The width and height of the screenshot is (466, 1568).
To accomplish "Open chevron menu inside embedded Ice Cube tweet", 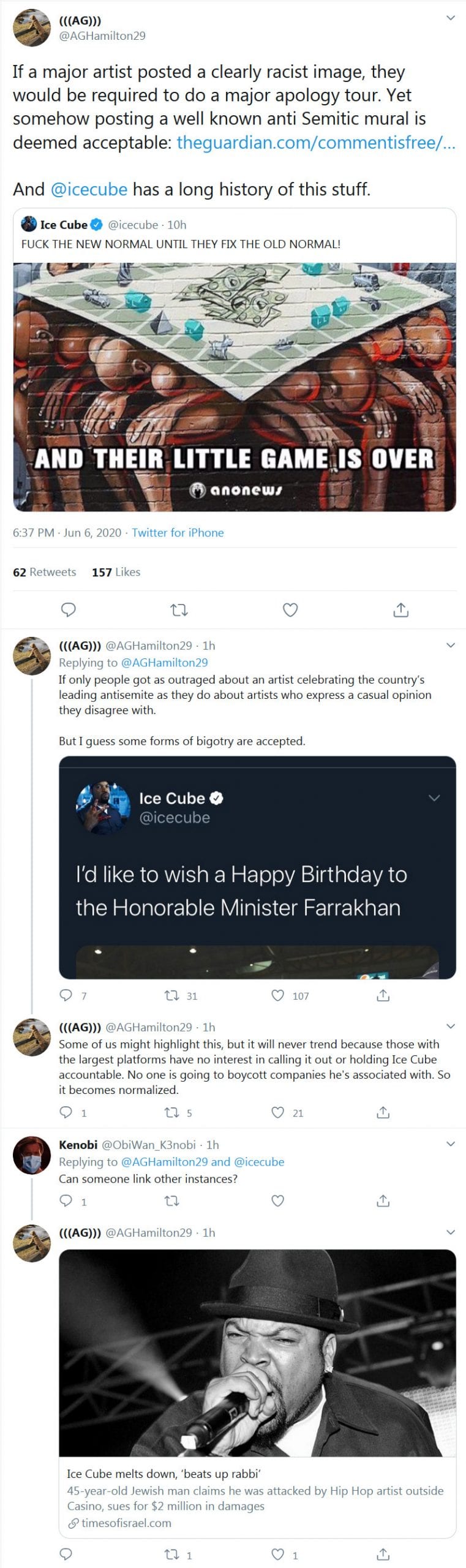I will [x=434, y=798].
